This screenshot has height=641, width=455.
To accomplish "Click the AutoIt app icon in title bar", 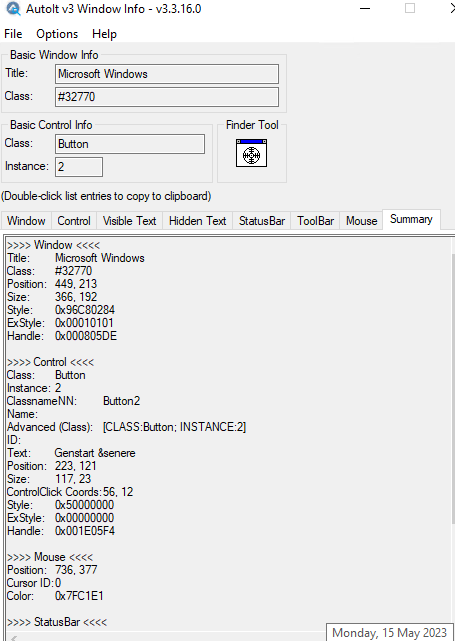I will pyautogui.click(x=13, y=9).
